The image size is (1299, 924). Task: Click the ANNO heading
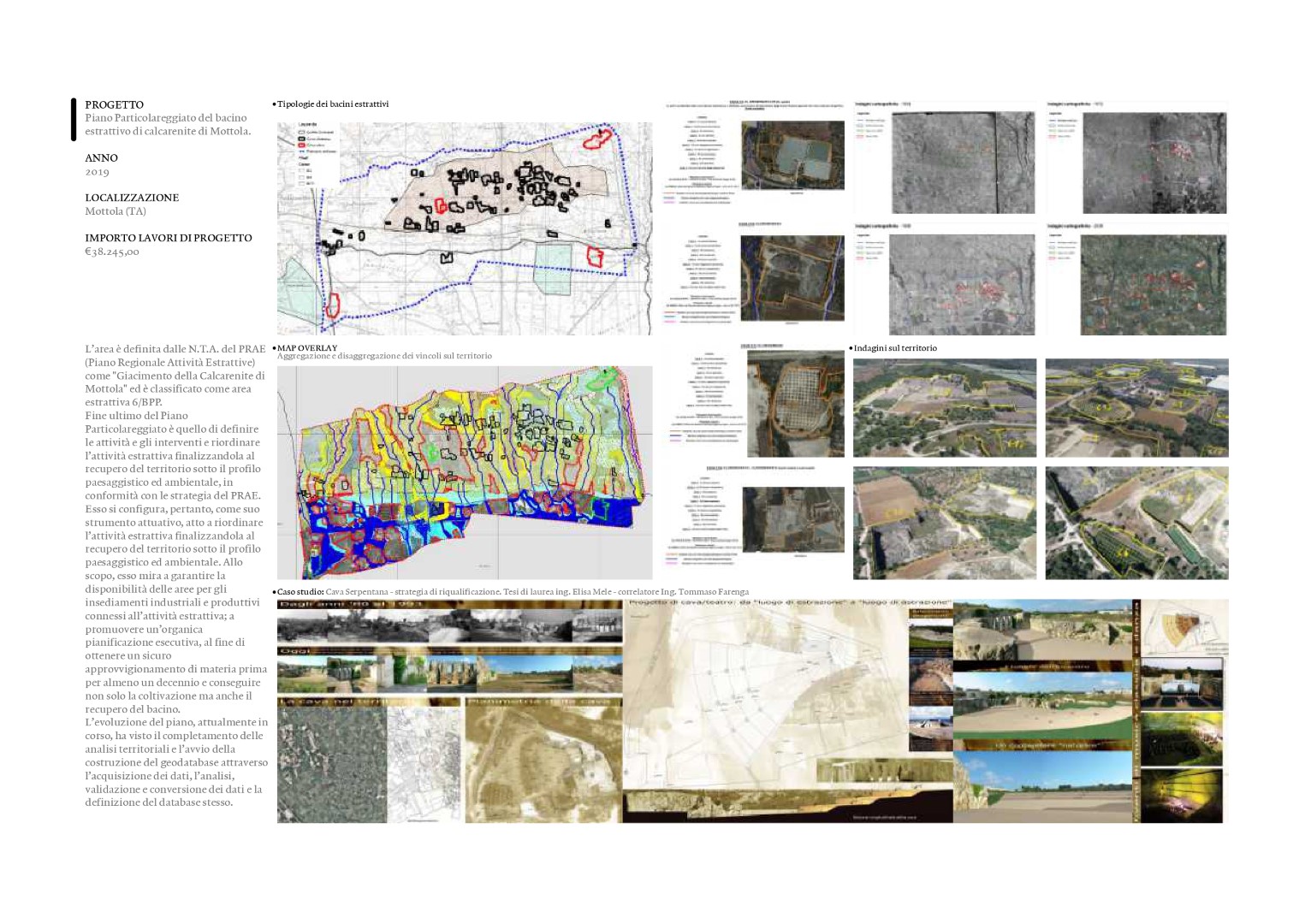tap(101, 157)
